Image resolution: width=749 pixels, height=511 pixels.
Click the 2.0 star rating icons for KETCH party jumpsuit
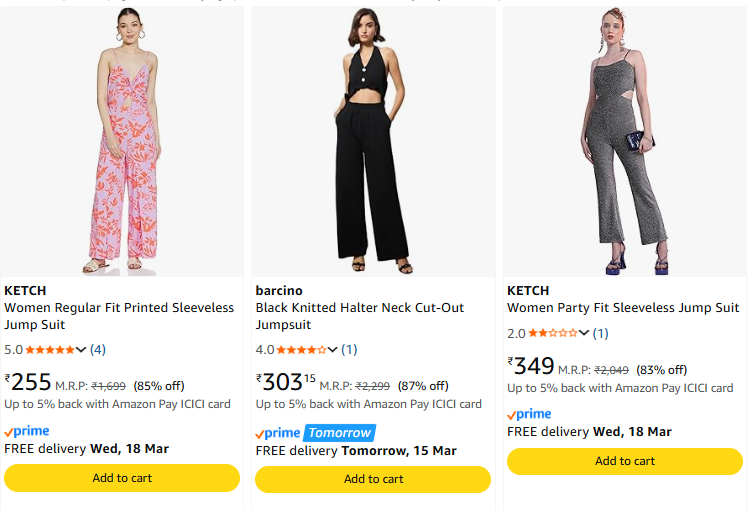click(x=552, y=333)
